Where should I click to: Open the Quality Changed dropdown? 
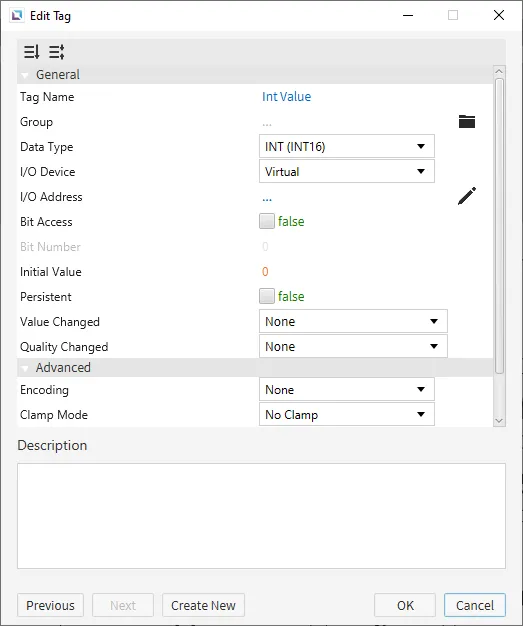pyautogui.click(x=353, y=346)
